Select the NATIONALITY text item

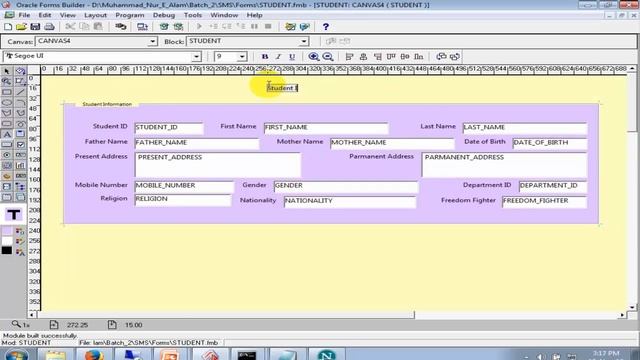(x=350, y=201)
